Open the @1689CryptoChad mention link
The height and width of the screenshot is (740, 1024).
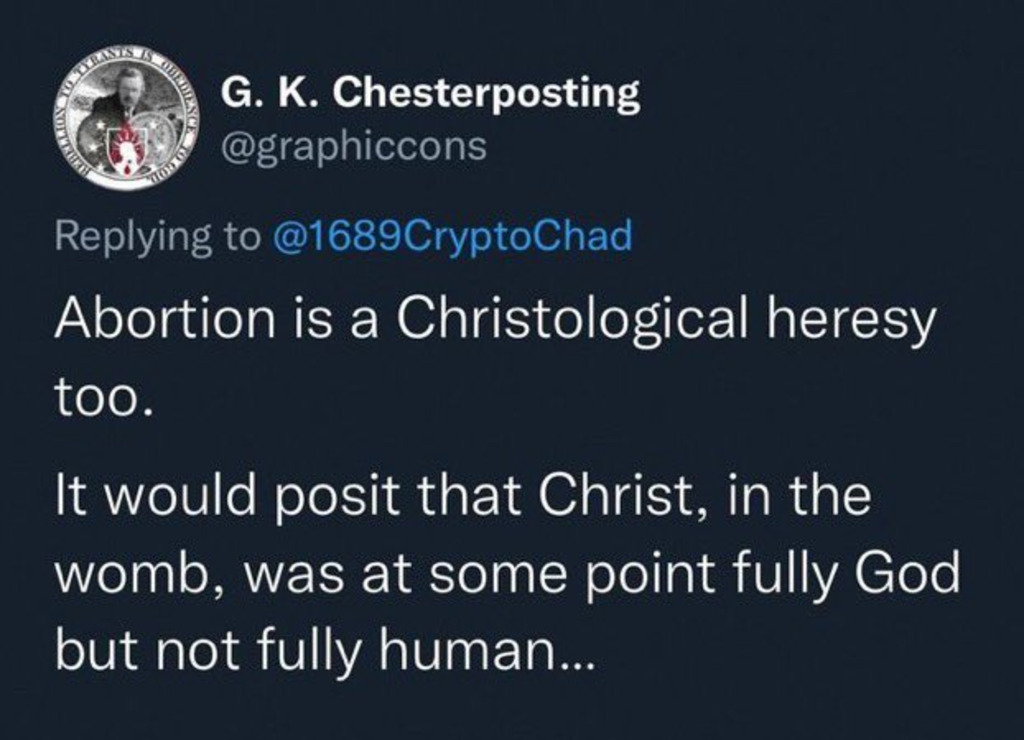(x=452, y=236)
